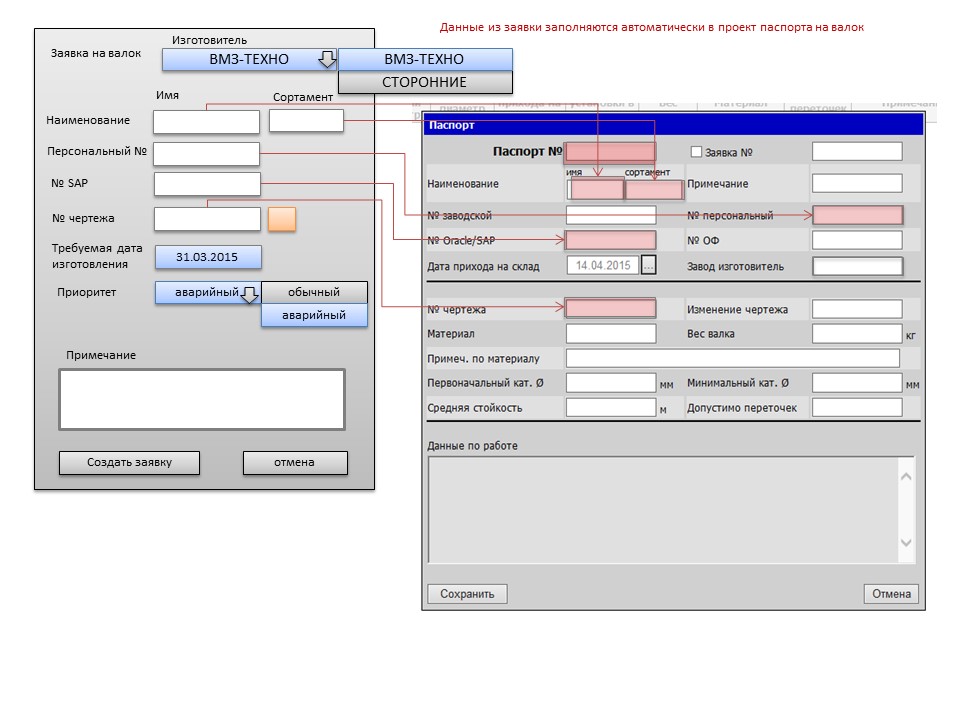Click the № персональный field in Паспорт
The image size is (960, 720).
point(857,215)
